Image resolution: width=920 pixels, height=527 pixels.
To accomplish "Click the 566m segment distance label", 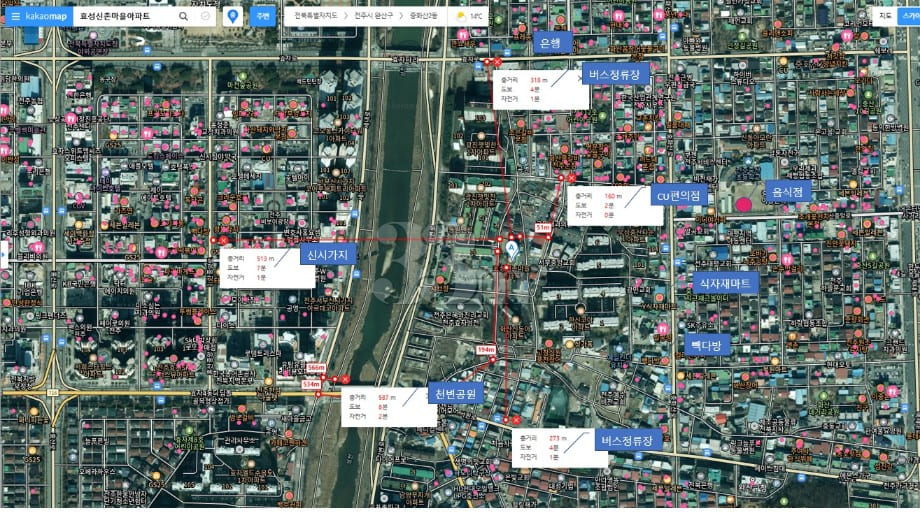I will coord(316,367).
